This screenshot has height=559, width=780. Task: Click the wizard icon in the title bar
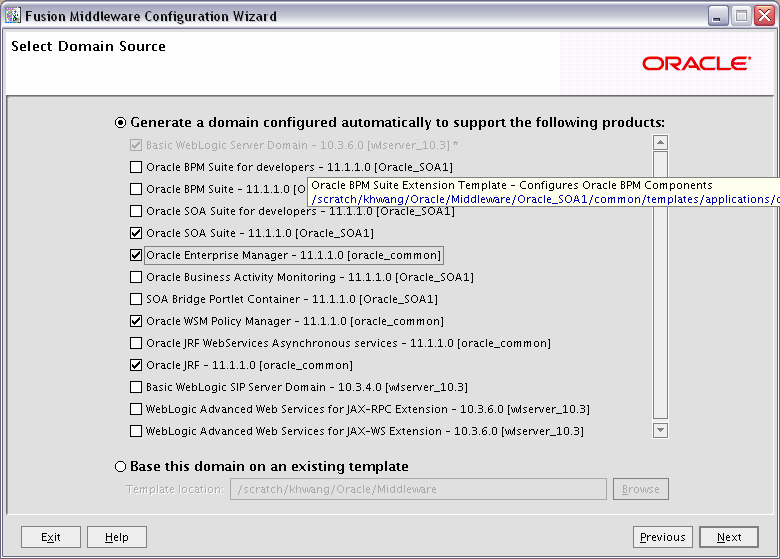13,16
